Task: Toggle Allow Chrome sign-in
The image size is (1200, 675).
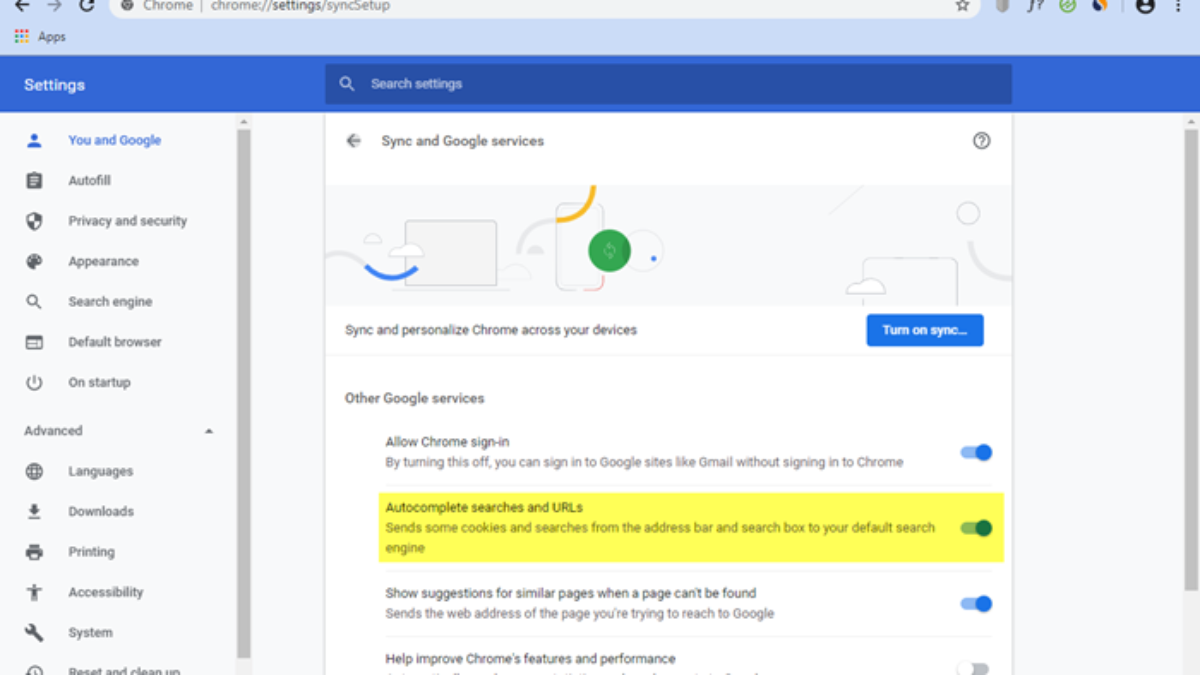Action: pos(976,452)
